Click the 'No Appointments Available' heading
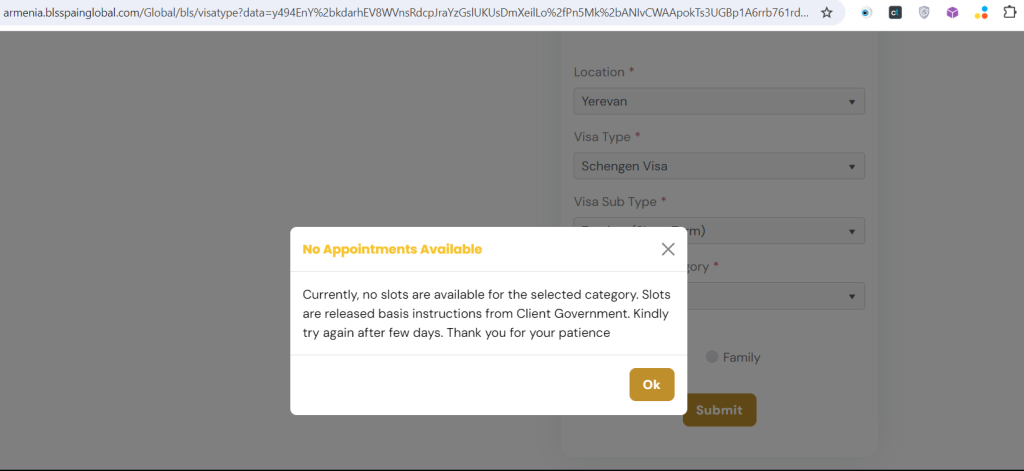This screenshot has height=471, width=1024. (x=392, y=249)
